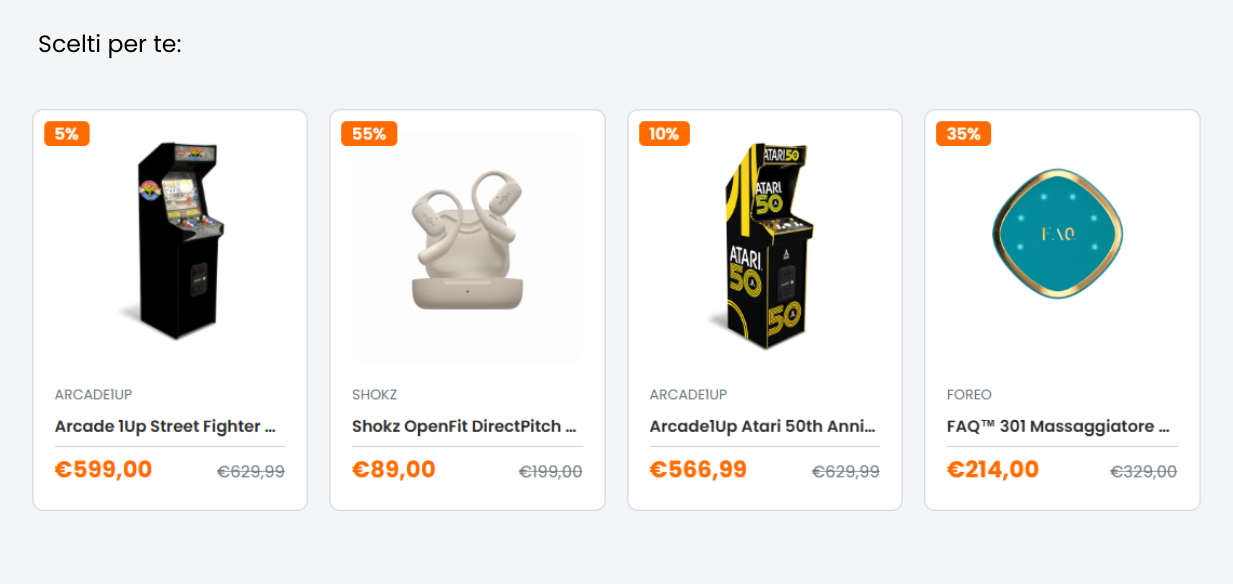The width and height of the screenshot is (1233, 584).
Task: Click the €89,00 price
Action: pyautogui.click(x=394, y=469)
